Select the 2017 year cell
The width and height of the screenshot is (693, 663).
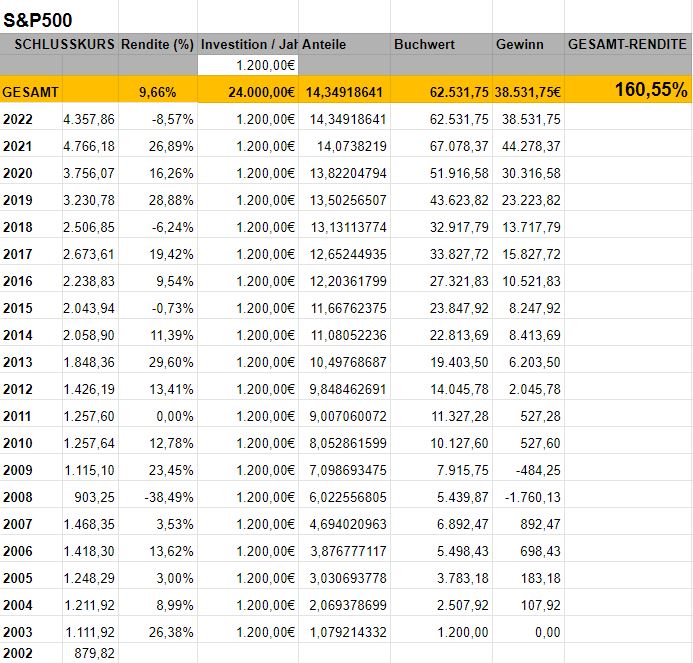[18, 254]
